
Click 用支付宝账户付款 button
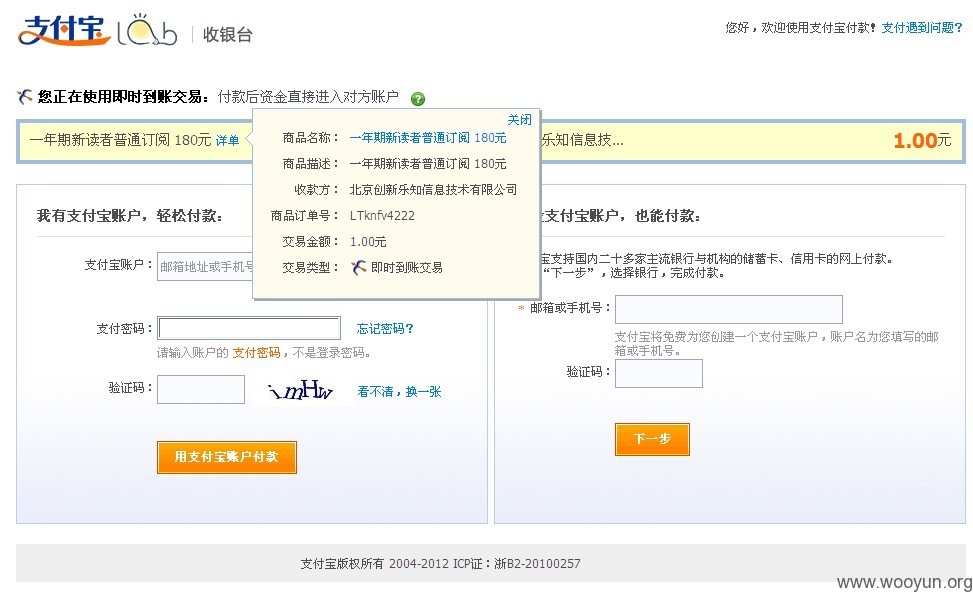226,457
